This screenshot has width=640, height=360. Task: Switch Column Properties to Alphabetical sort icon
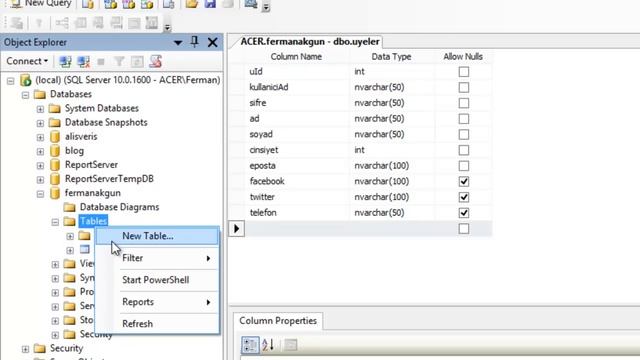tap(268, 345)
